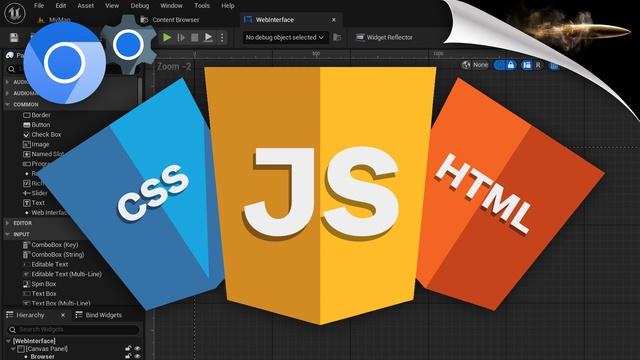Open the Asset menu
Screen dimensions: 640x360
(85, 6)
